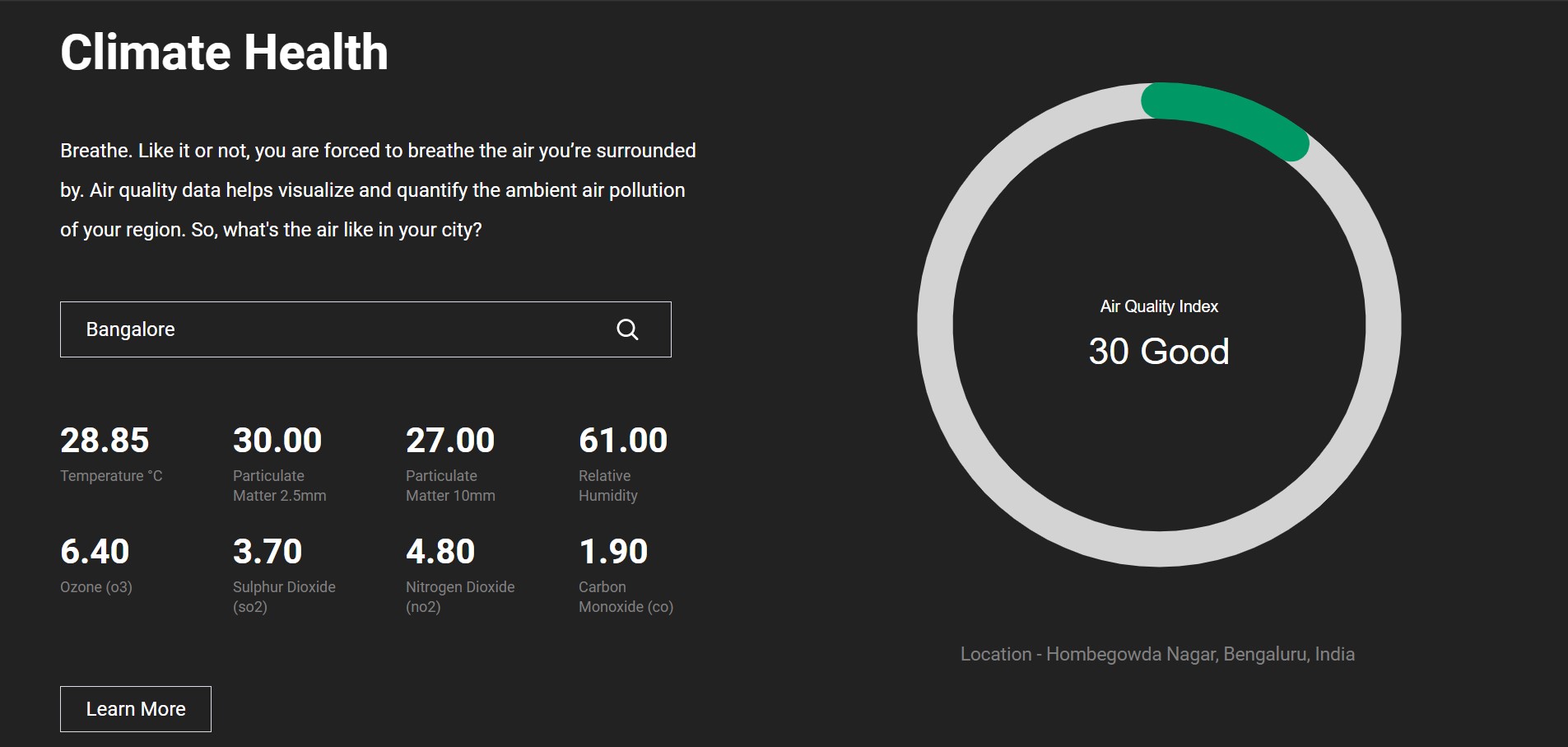Click the Hombegowda Nagar location text
Image resolution: width=1568 pixels, height=747 pixels.
click(x=1157, y=653)
